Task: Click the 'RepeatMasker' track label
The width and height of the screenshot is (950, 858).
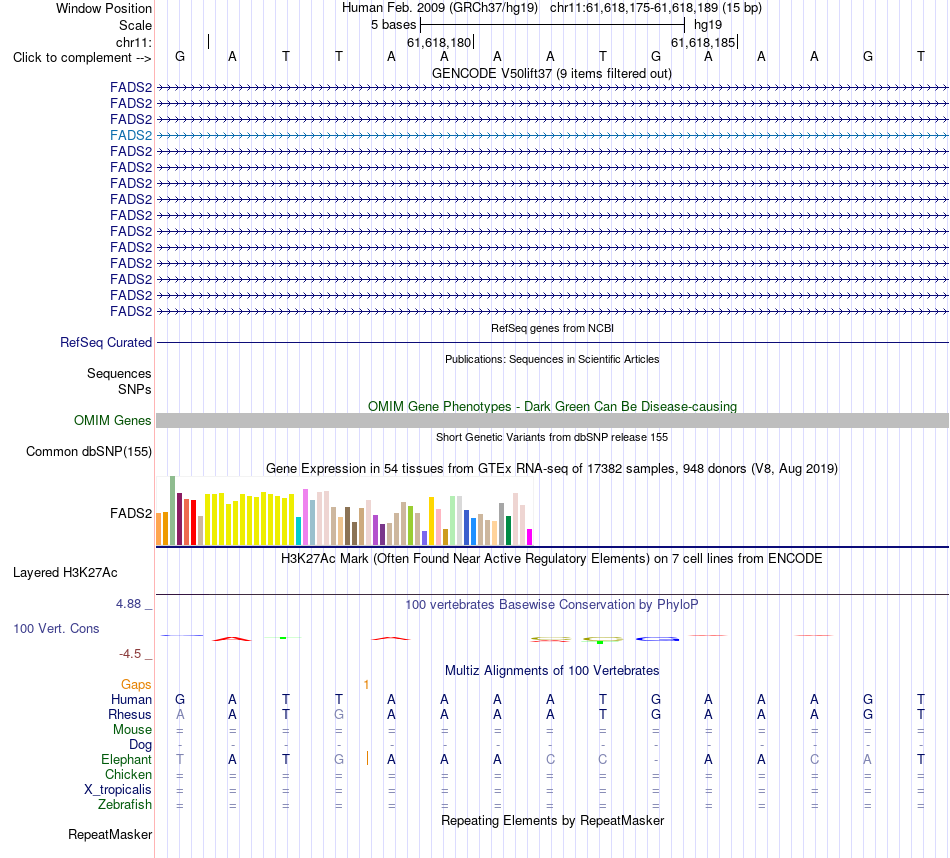Action: tap(110, 834)
